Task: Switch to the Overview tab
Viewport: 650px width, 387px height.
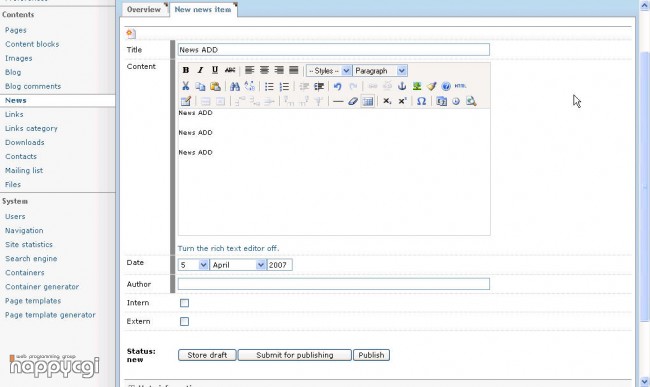Action: (144, 9)
